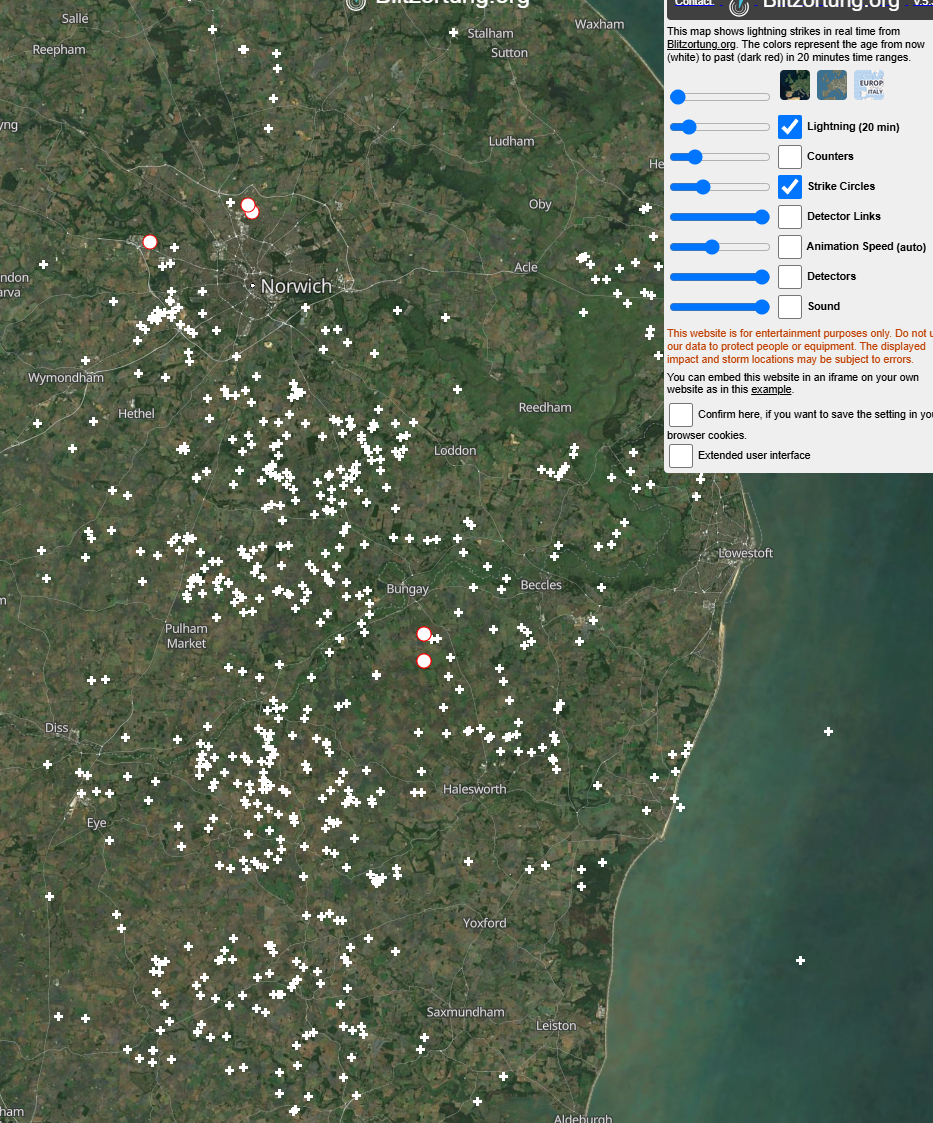Click the Eye label on the map
The height and width of the screenshot is (1123, 933).
coord(97,824)
